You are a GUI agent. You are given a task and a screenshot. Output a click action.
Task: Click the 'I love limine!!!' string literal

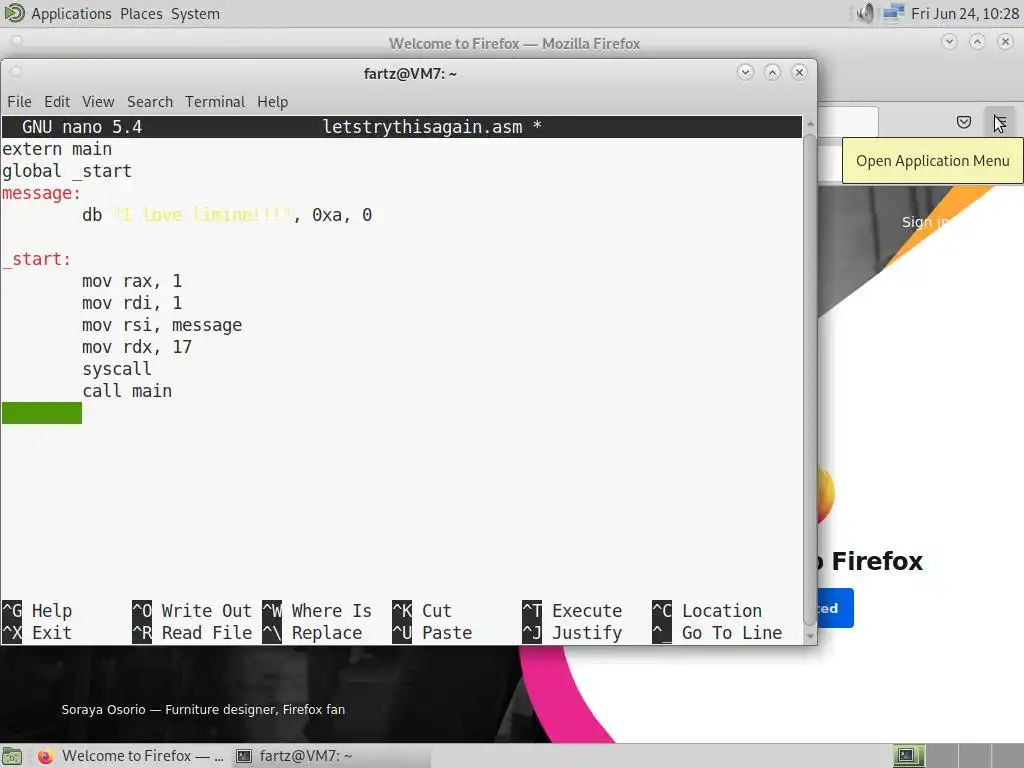202,215
